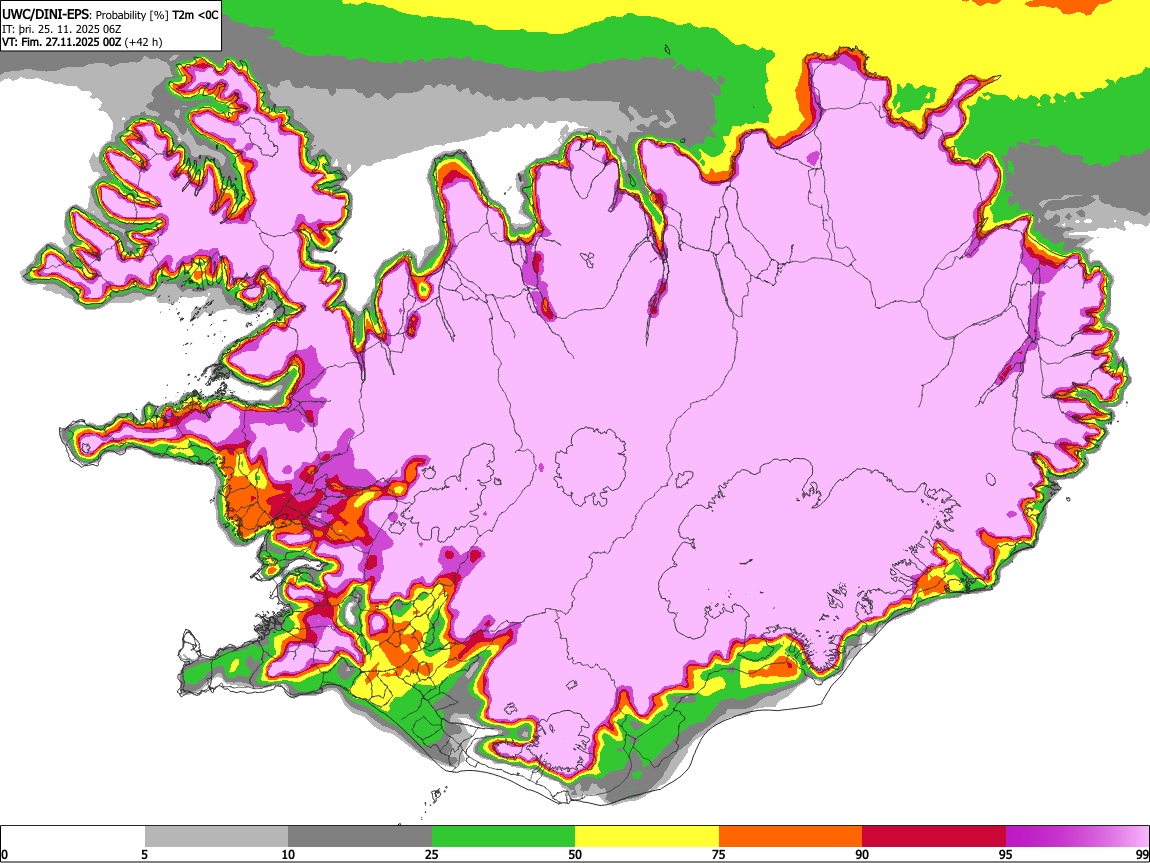Click the legend label '5'

coord(145,854)
